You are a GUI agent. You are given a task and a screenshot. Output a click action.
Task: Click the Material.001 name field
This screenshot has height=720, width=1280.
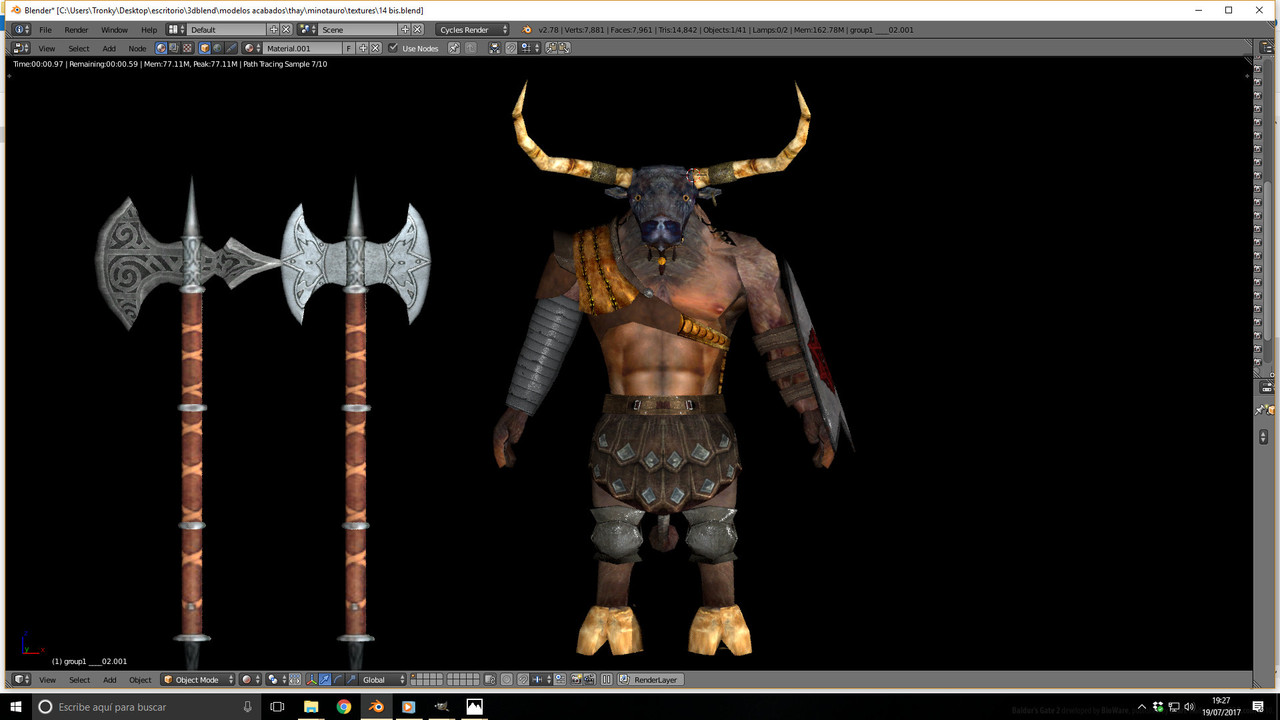click(303, 48)
